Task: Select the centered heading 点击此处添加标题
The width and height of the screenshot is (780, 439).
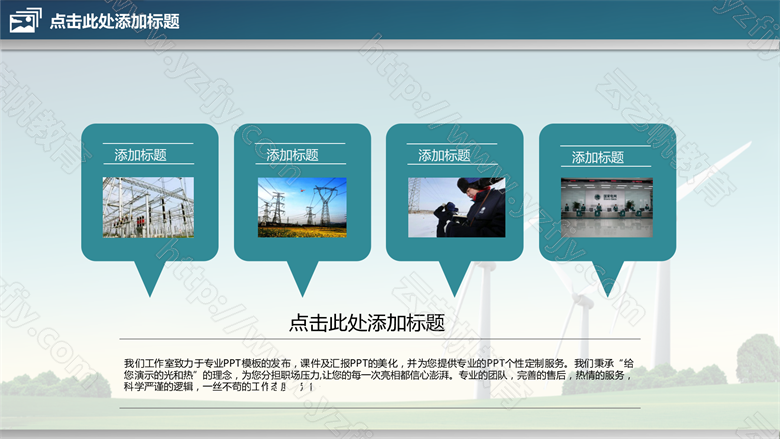Action: click(x=367, y=323)
